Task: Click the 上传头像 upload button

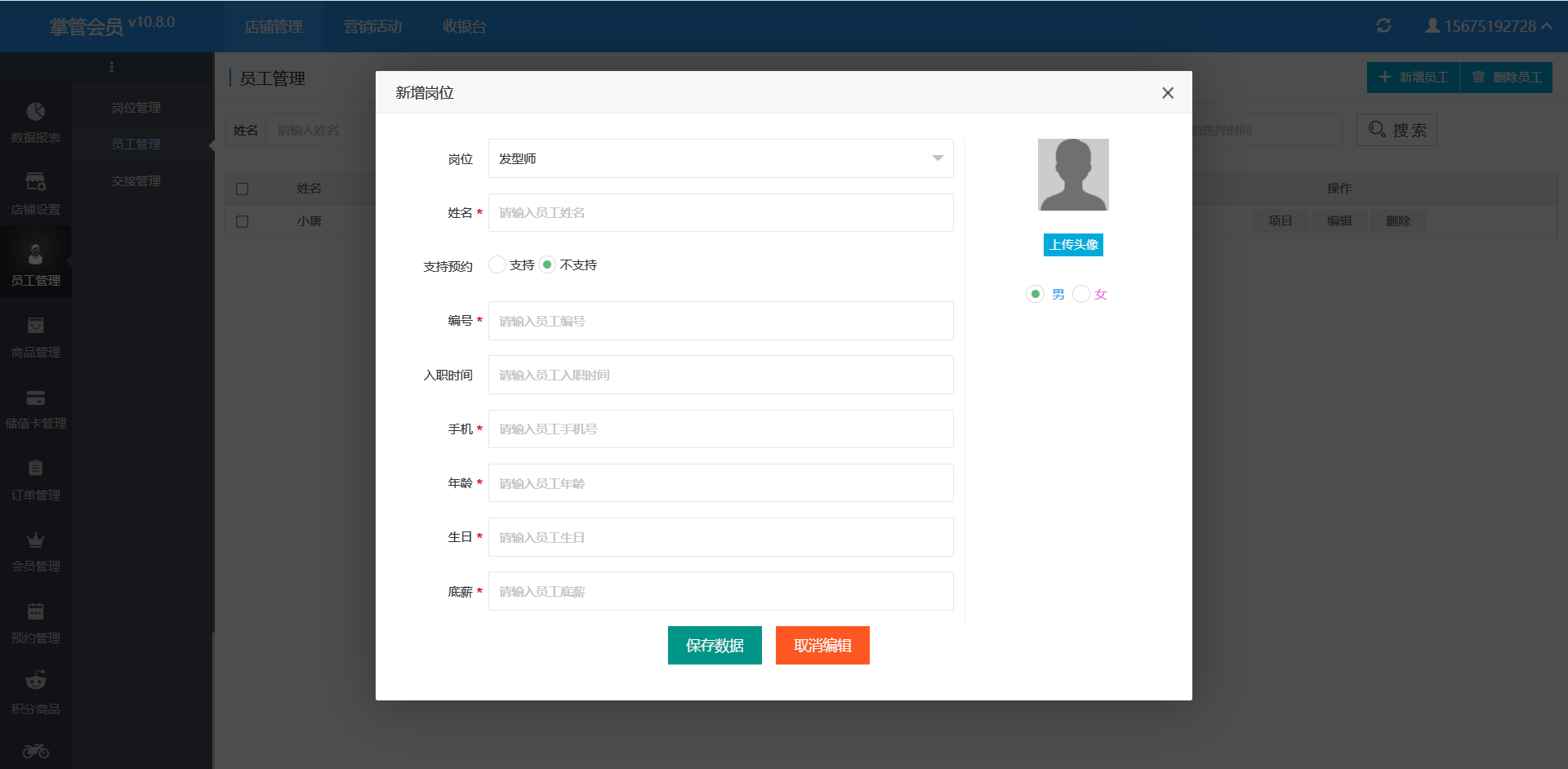Action: (x=1073, y=245)
